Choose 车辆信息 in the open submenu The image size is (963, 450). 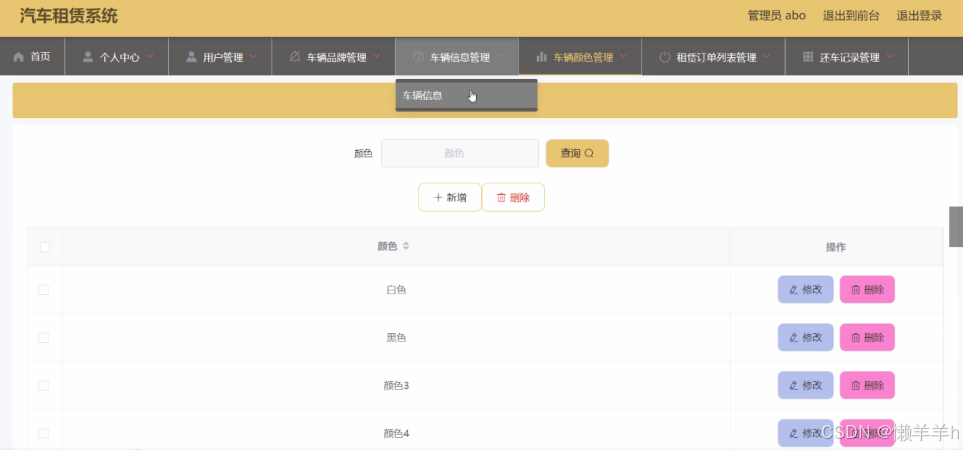[466, 95]
